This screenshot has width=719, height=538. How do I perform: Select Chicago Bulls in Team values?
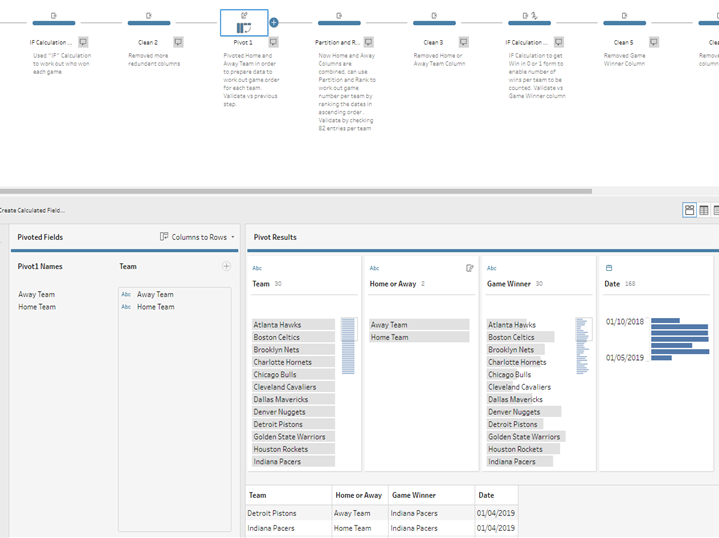click(x=293, y=374)
